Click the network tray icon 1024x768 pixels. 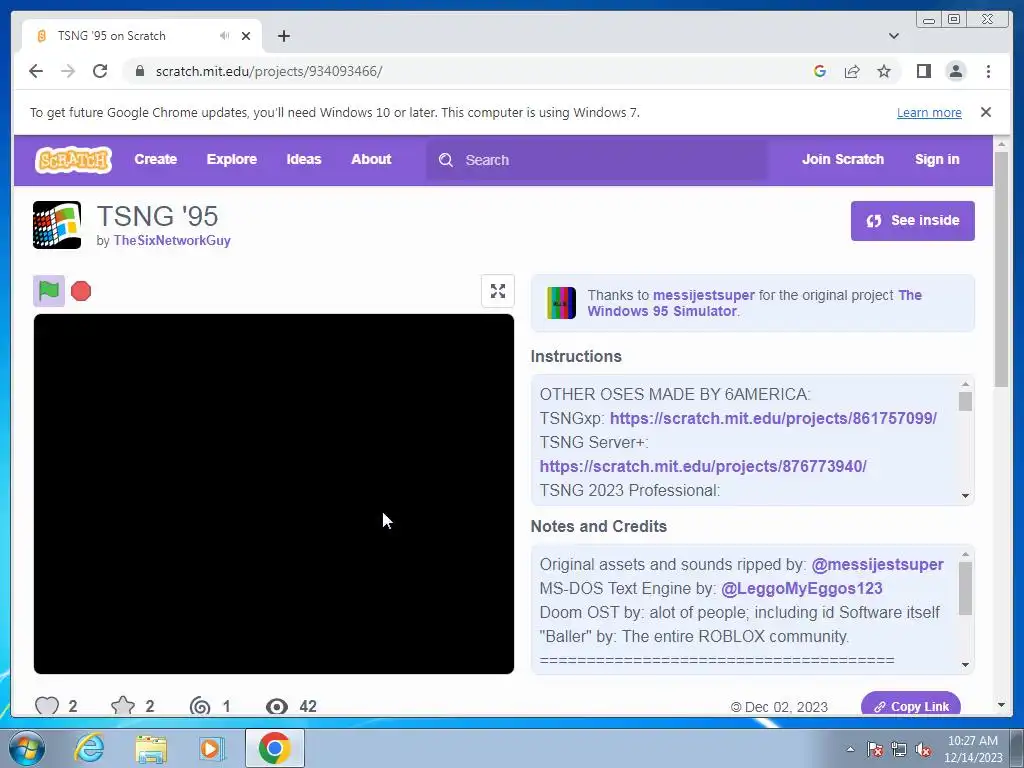click(899, 749)
